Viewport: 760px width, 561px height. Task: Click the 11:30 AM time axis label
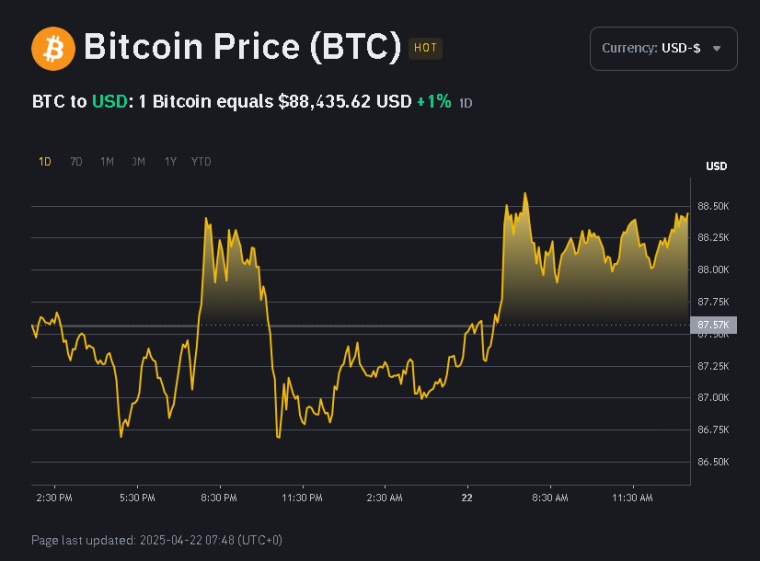(632, 497)
